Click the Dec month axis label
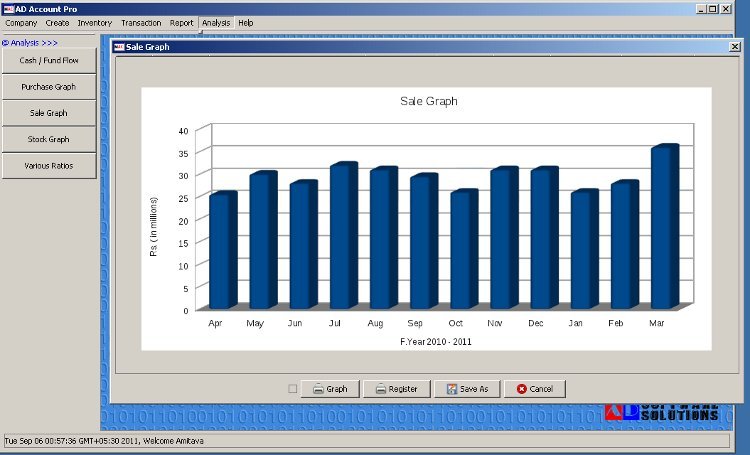The image size is (750, 455). tap(535, 323)
